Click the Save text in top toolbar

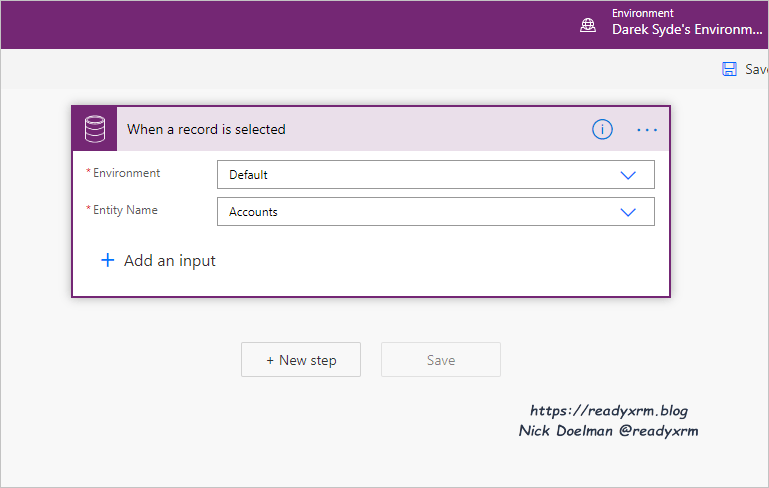coord(756,69)
